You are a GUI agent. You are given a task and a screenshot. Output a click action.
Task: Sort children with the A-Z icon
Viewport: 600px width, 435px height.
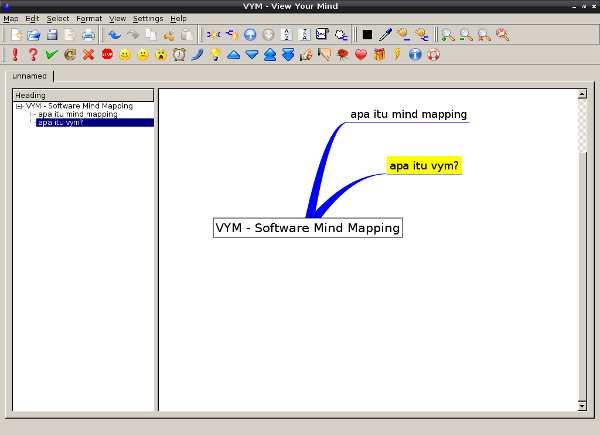[286, 35]
